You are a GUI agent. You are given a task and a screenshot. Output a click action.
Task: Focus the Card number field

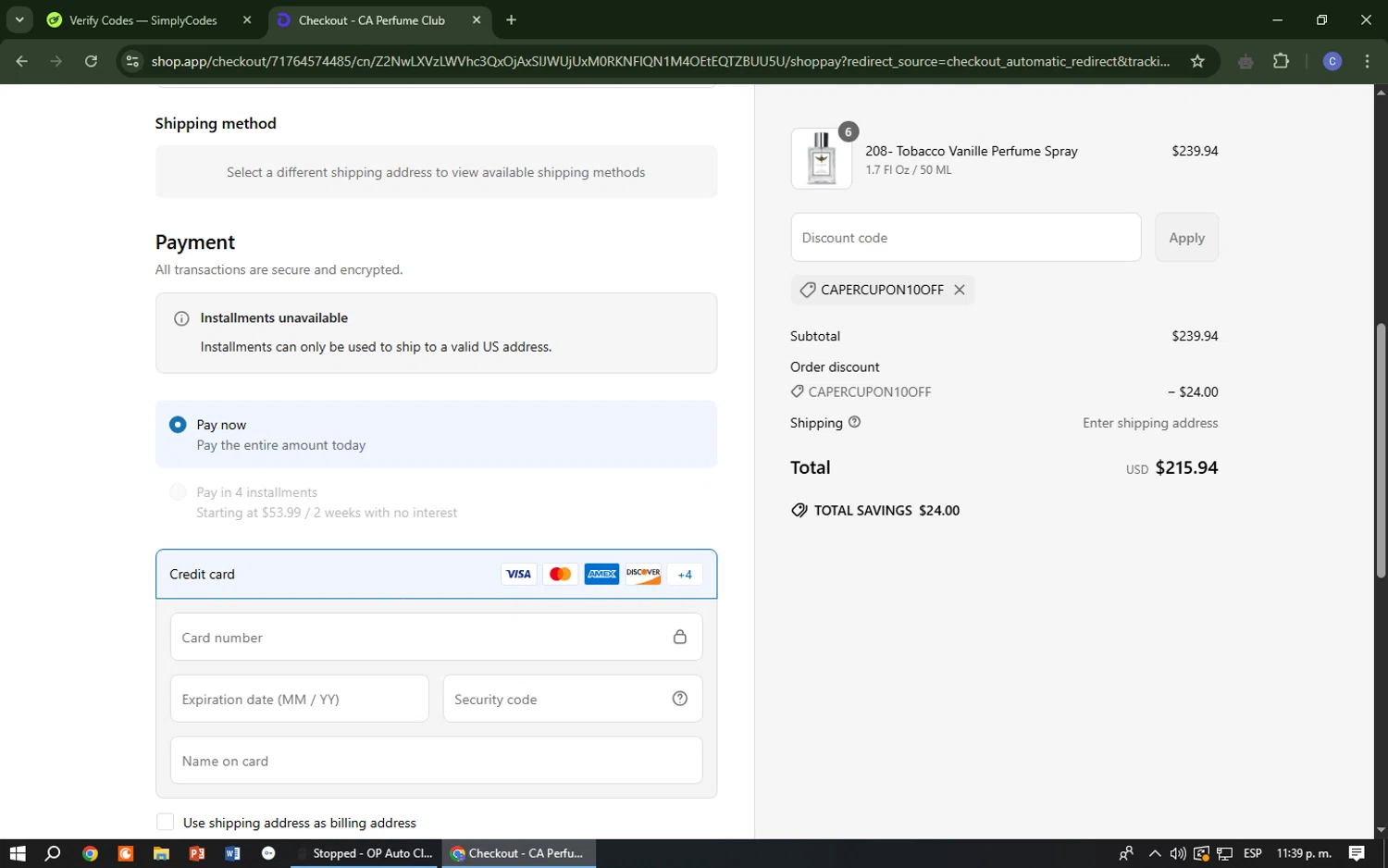pyautogui.click(x=436, y=637)
